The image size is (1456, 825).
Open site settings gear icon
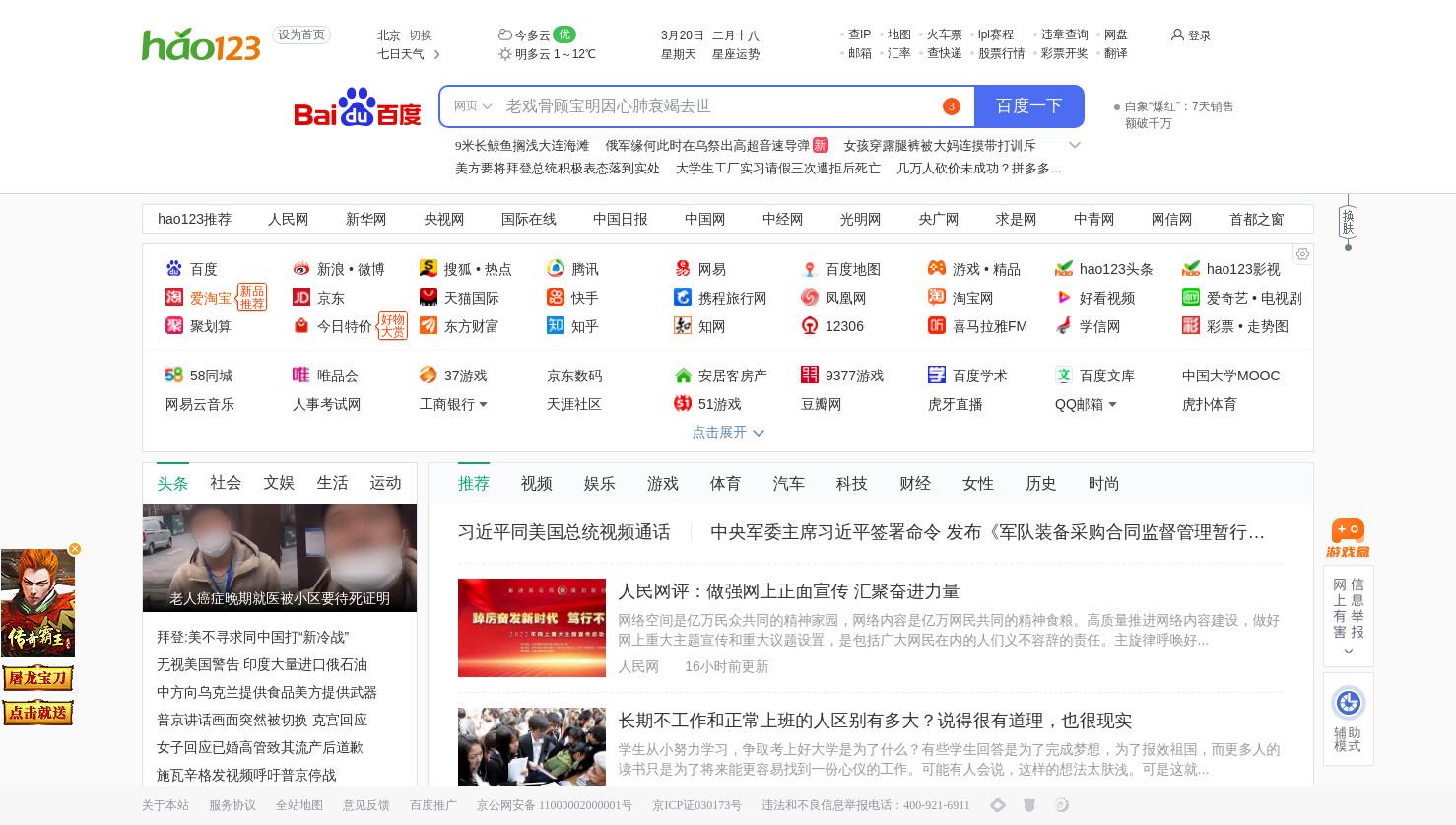tap(1302, 254)
